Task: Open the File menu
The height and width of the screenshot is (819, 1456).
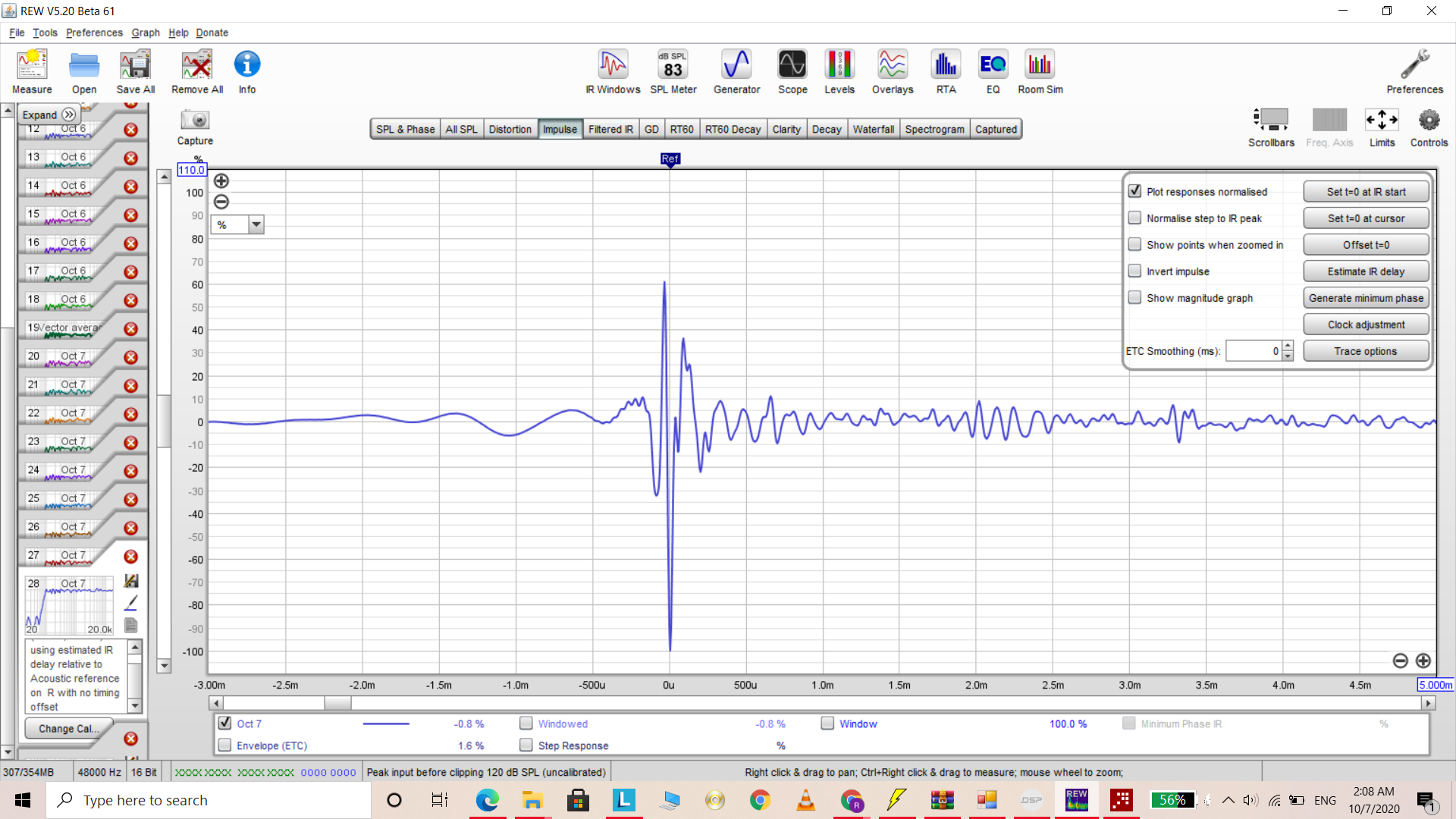Action: [17, 33]
